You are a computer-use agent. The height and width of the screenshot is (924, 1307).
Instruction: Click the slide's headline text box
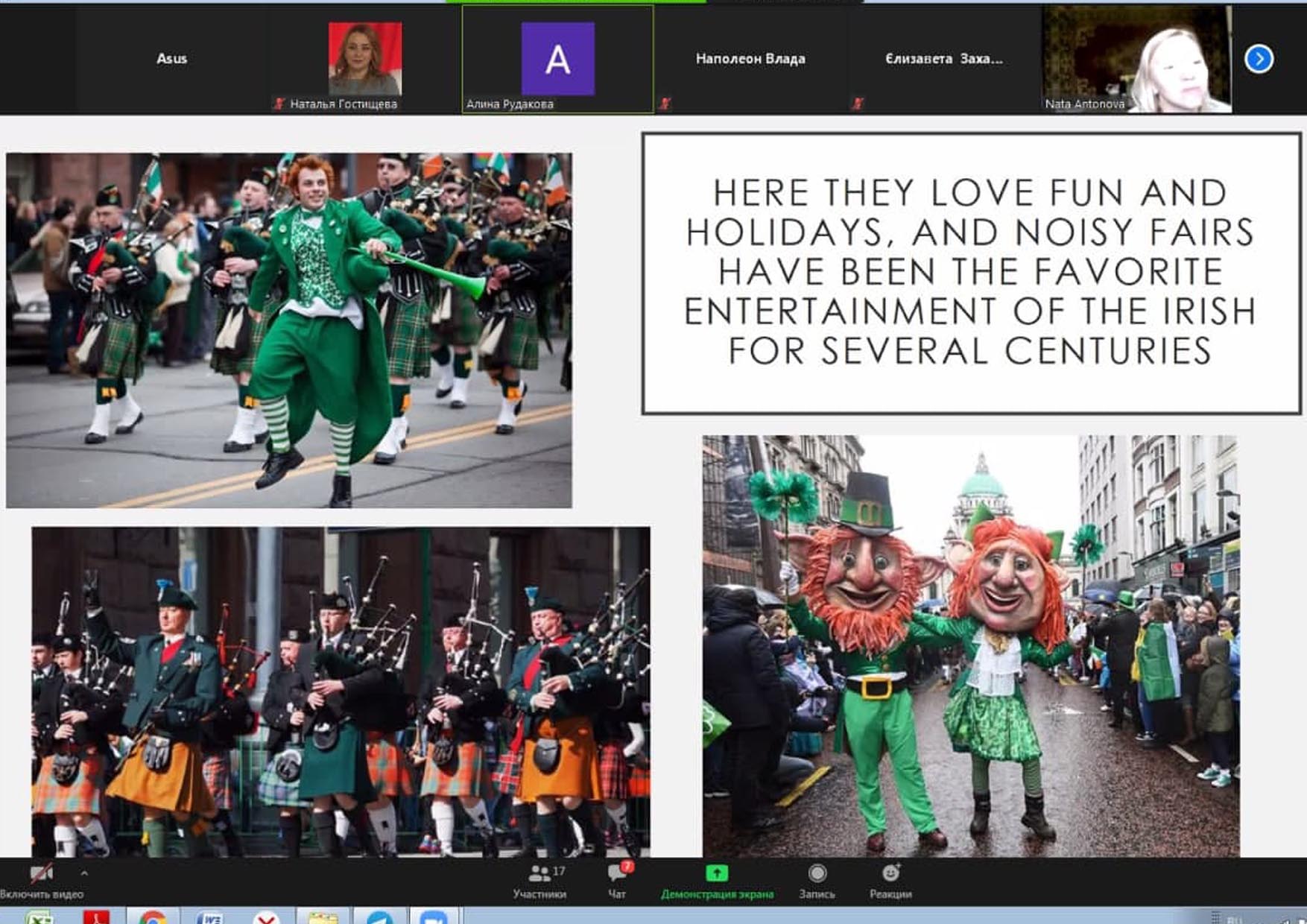click(970, 273)
